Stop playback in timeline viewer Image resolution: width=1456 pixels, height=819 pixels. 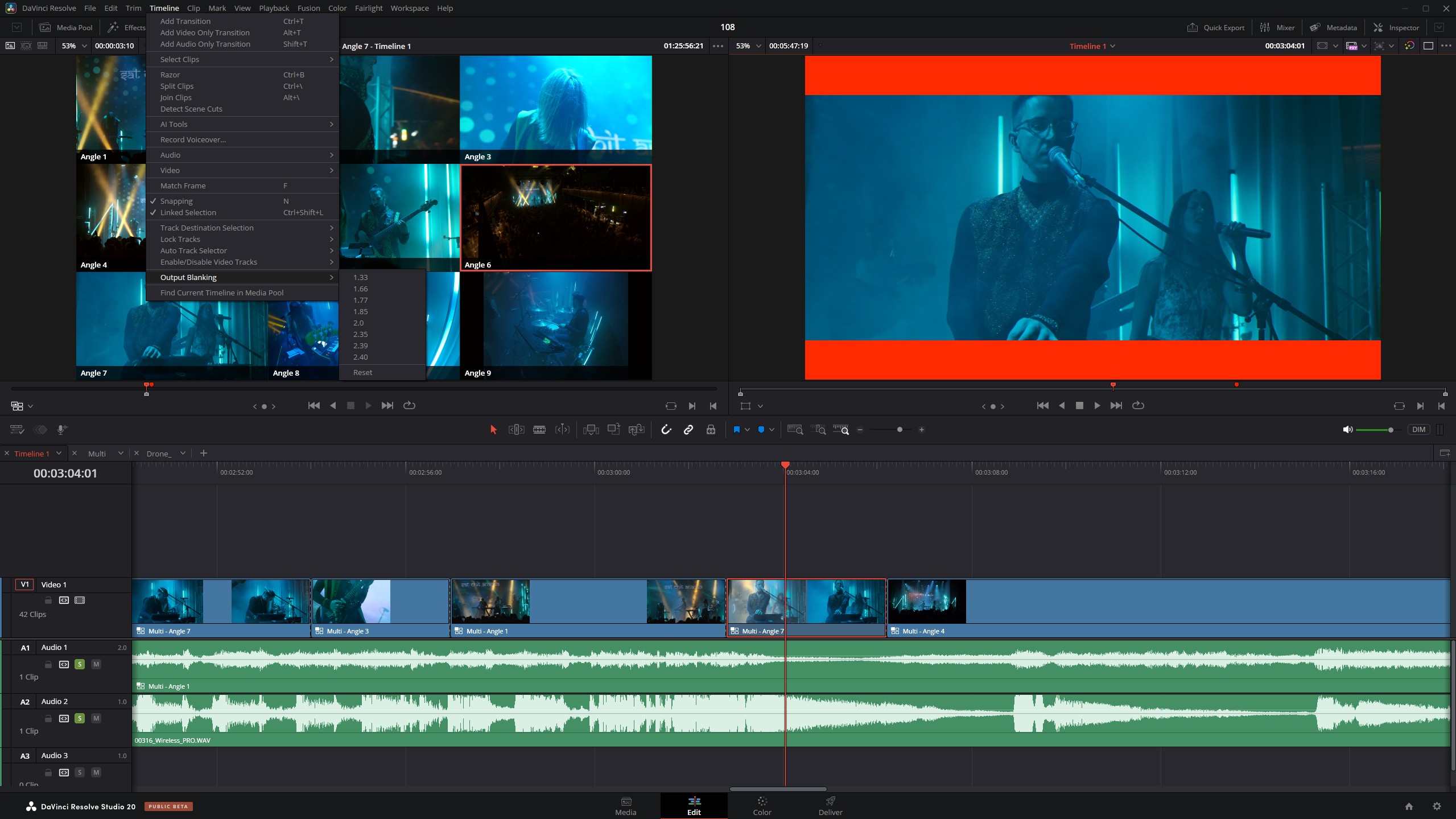click(1079, 405)
